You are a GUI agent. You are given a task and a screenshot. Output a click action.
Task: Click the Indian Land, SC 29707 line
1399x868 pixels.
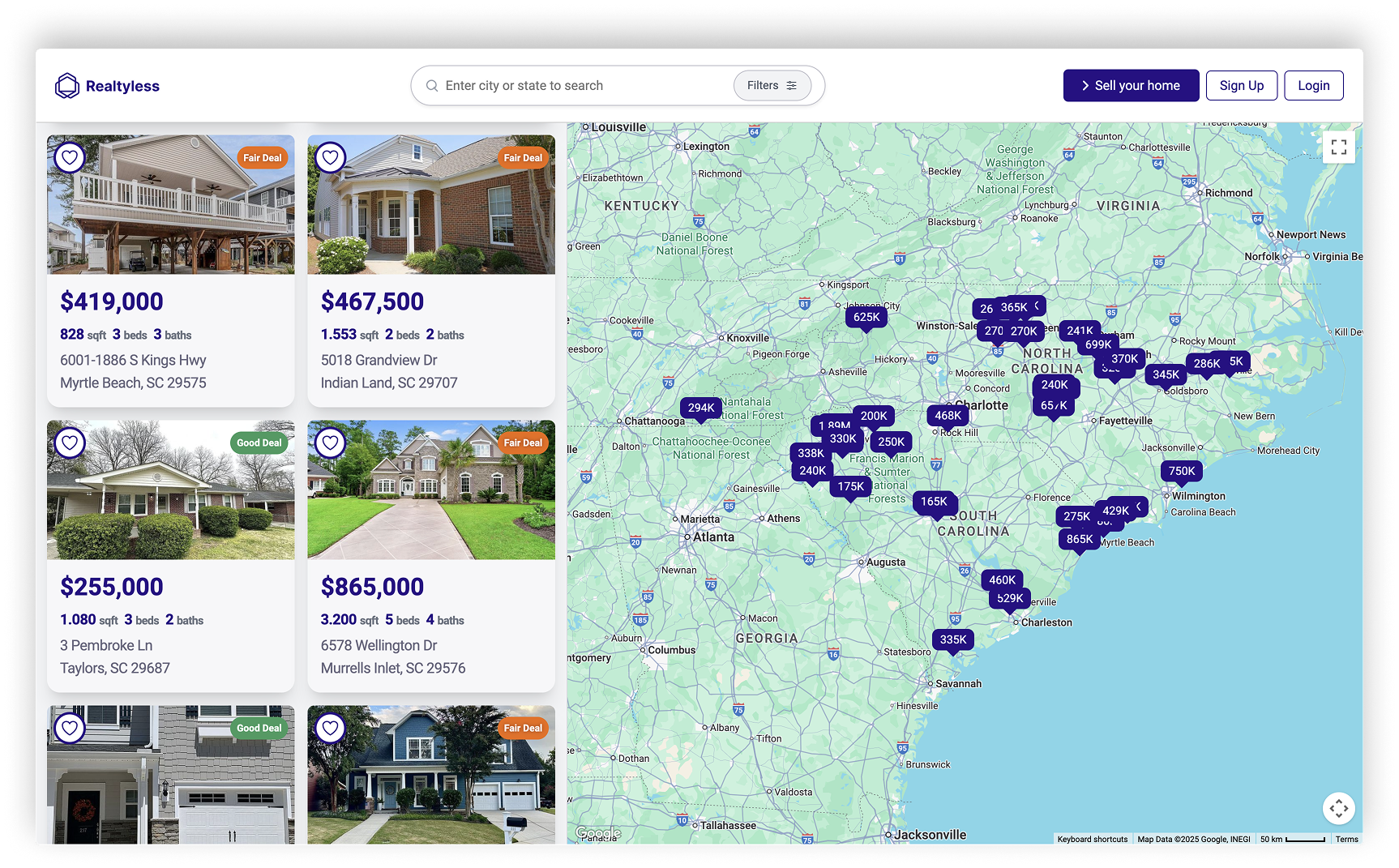[x=389, y=383]
